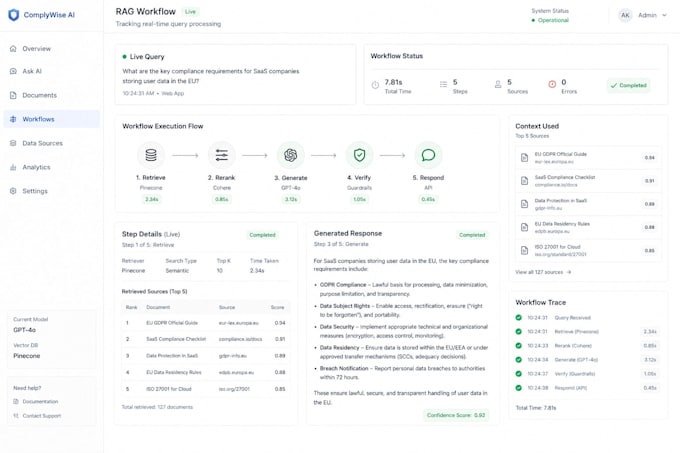This screenshot has width=680, height=453.
Task: Click the ComplyWise AI shield logo
Action: (x=14, y=15)
